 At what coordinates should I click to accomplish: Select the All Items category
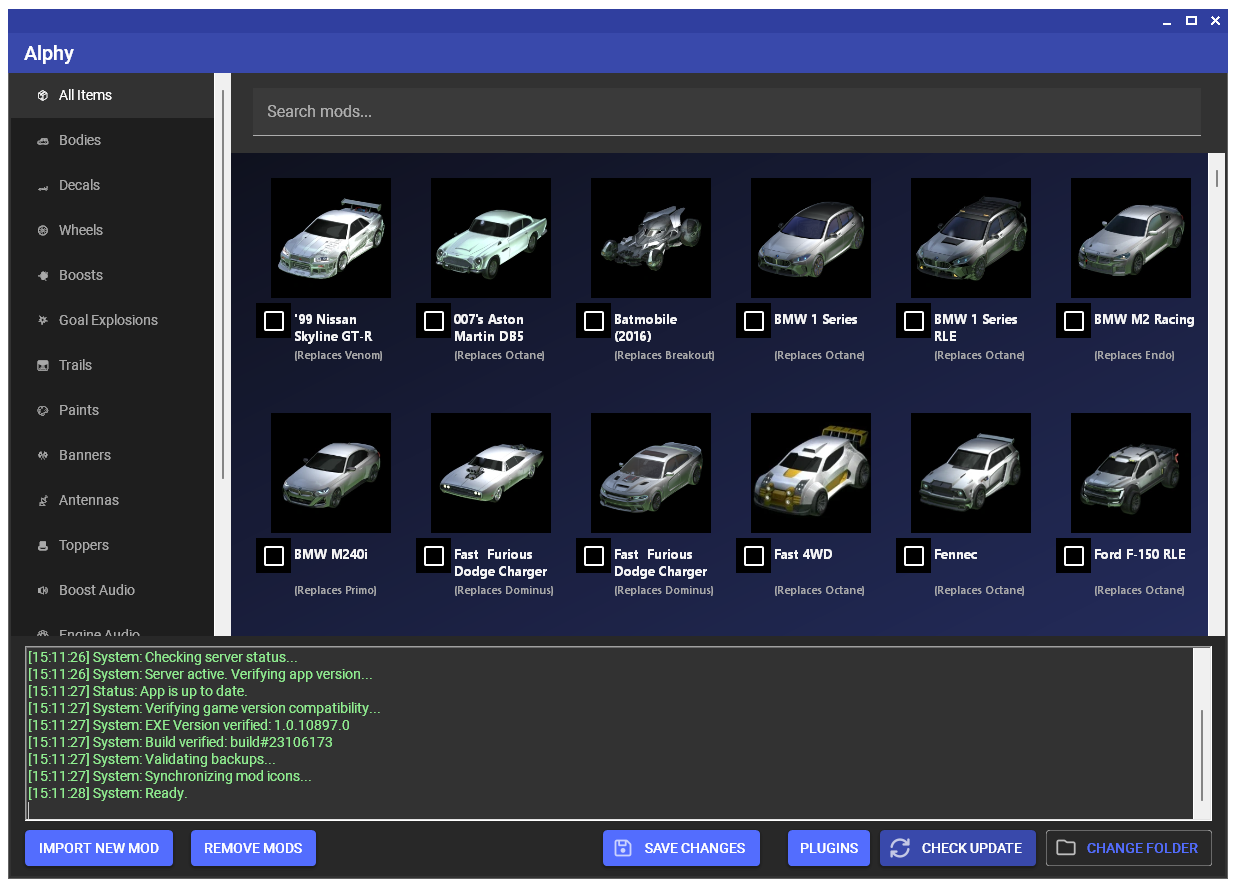point(112,96)
